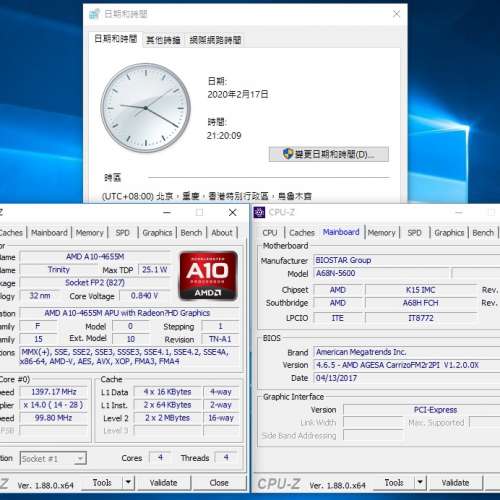Close the left CPU-Z window with X
The width and height of the screenshot is (500, 500).
pyautogui.click(x=233, y=212)
